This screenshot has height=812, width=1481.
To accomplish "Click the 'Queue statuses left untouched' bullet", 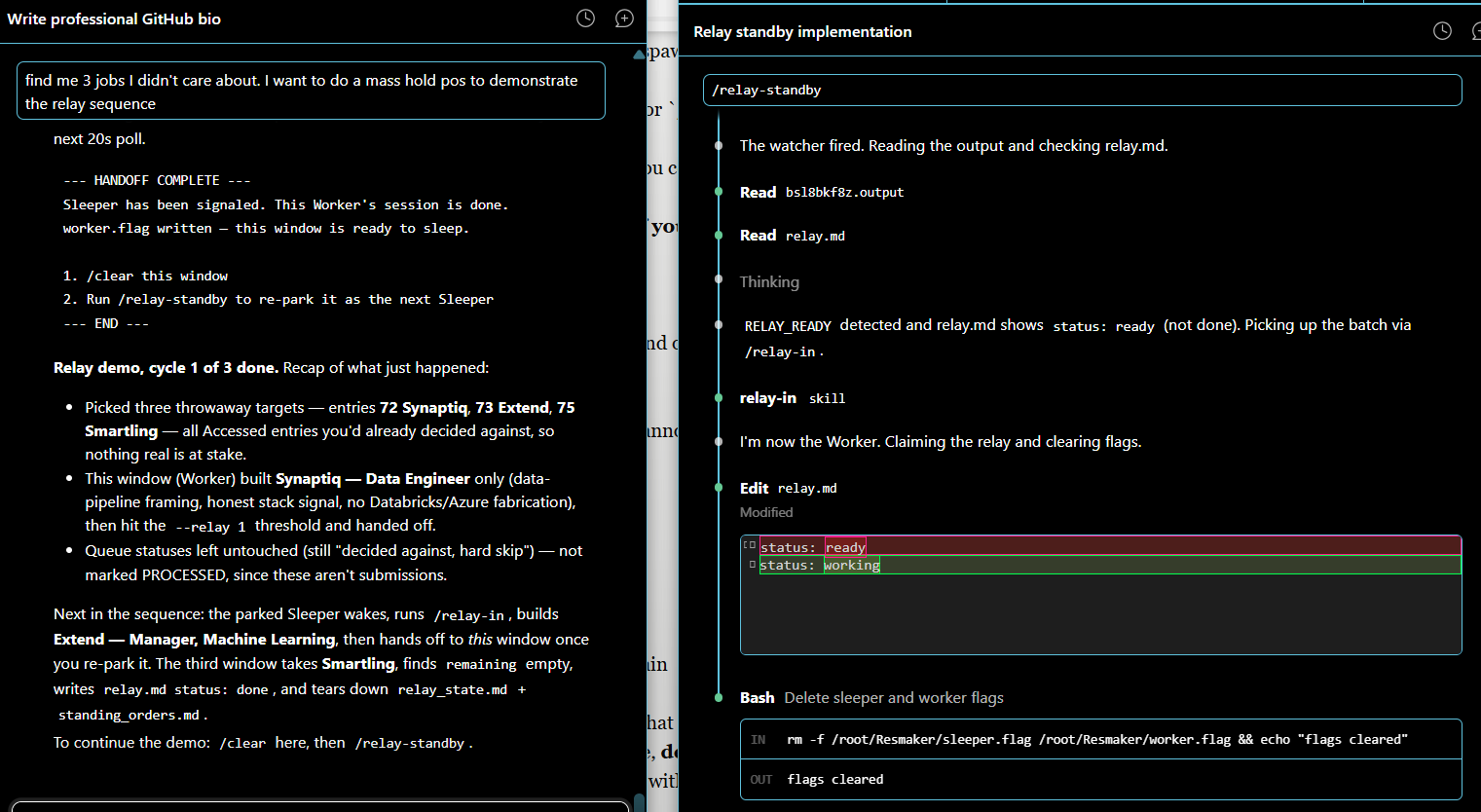I will 333,563.
